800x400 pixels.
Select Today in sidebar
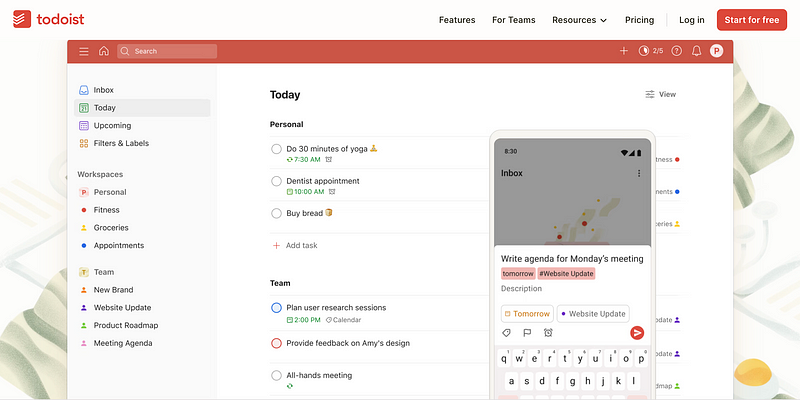coord(142,108)
